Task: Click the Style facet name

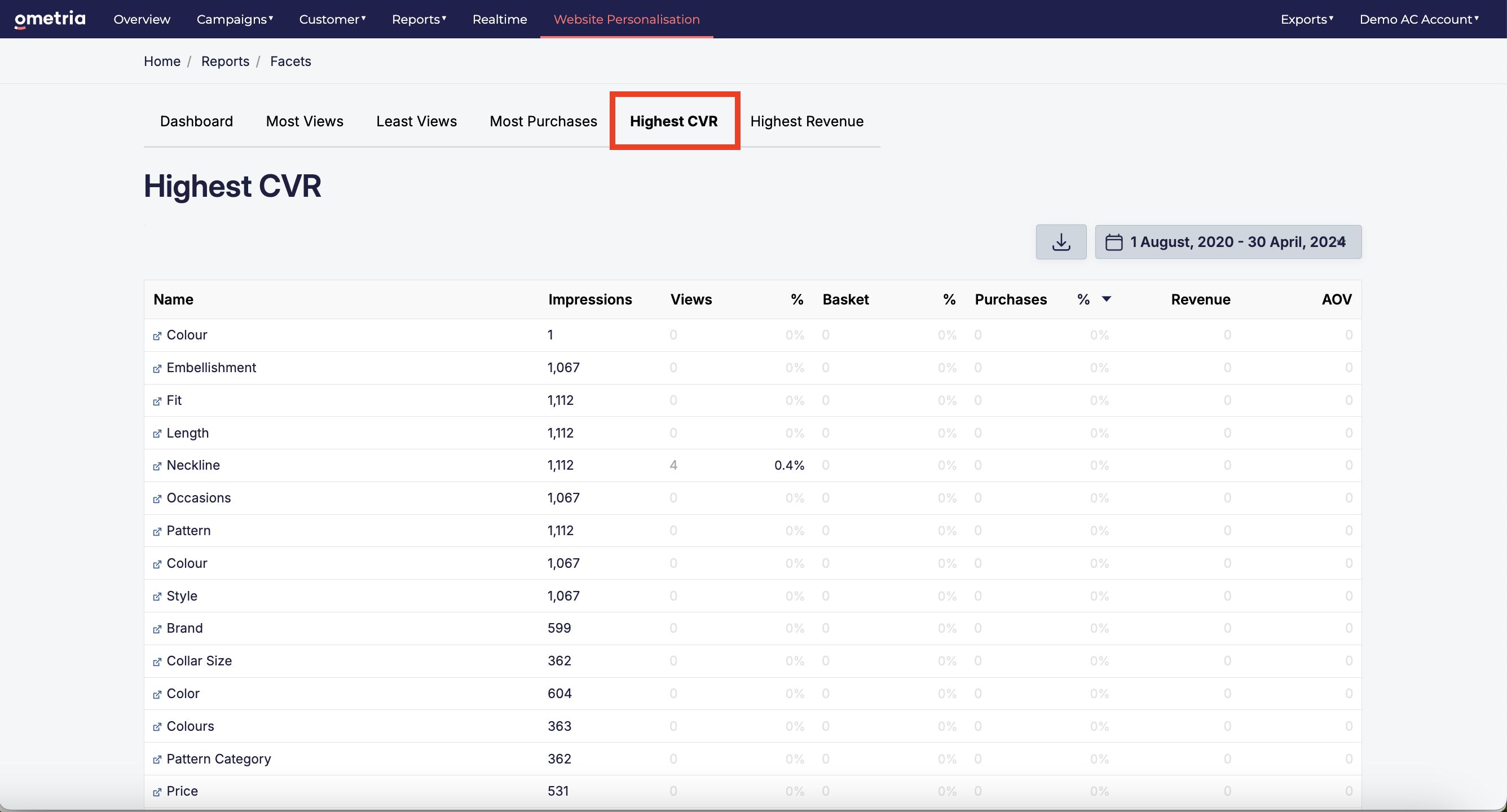Action: 182,595
